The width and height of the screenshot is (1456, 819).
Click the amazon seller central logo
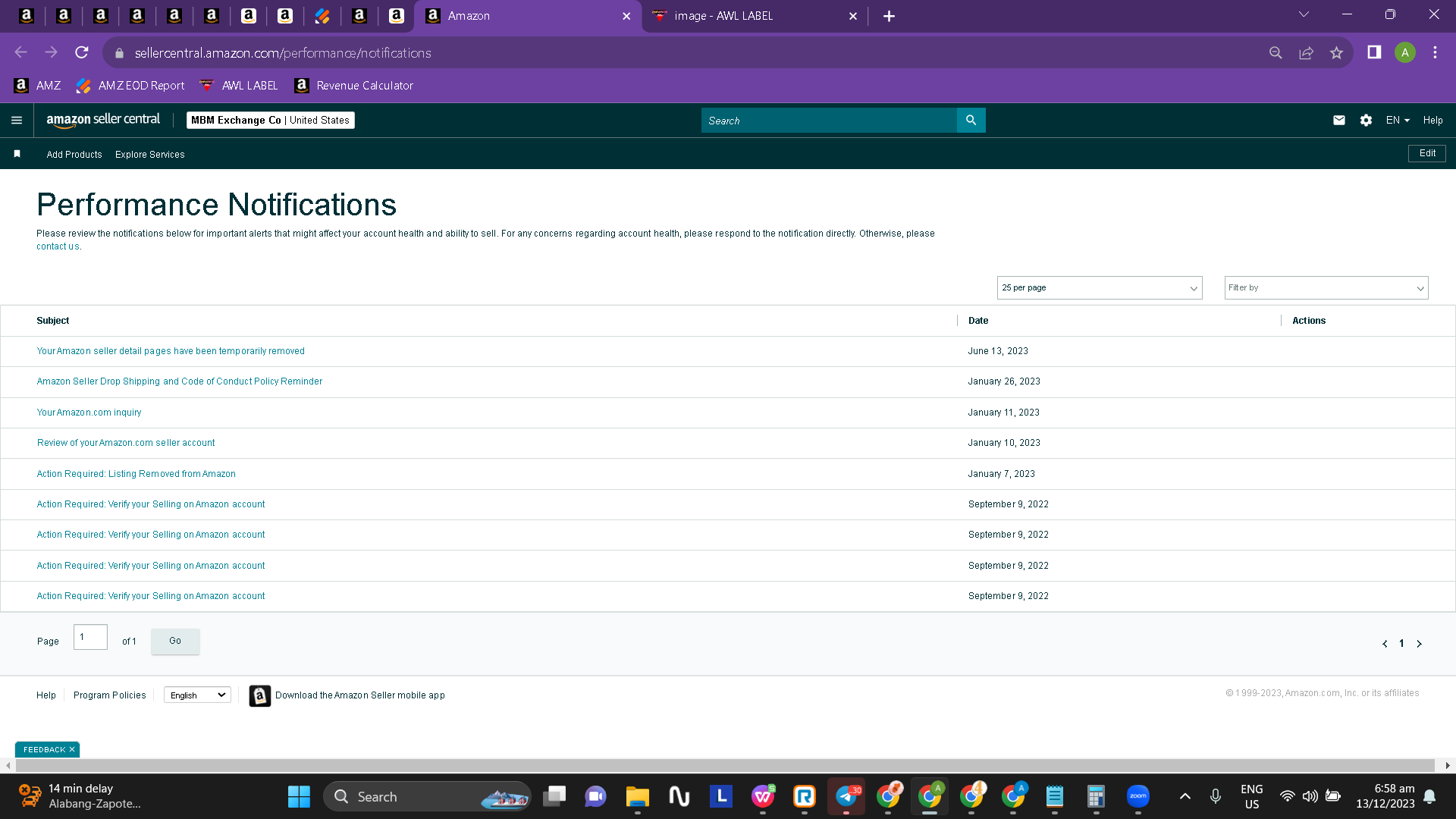[103, 120]
